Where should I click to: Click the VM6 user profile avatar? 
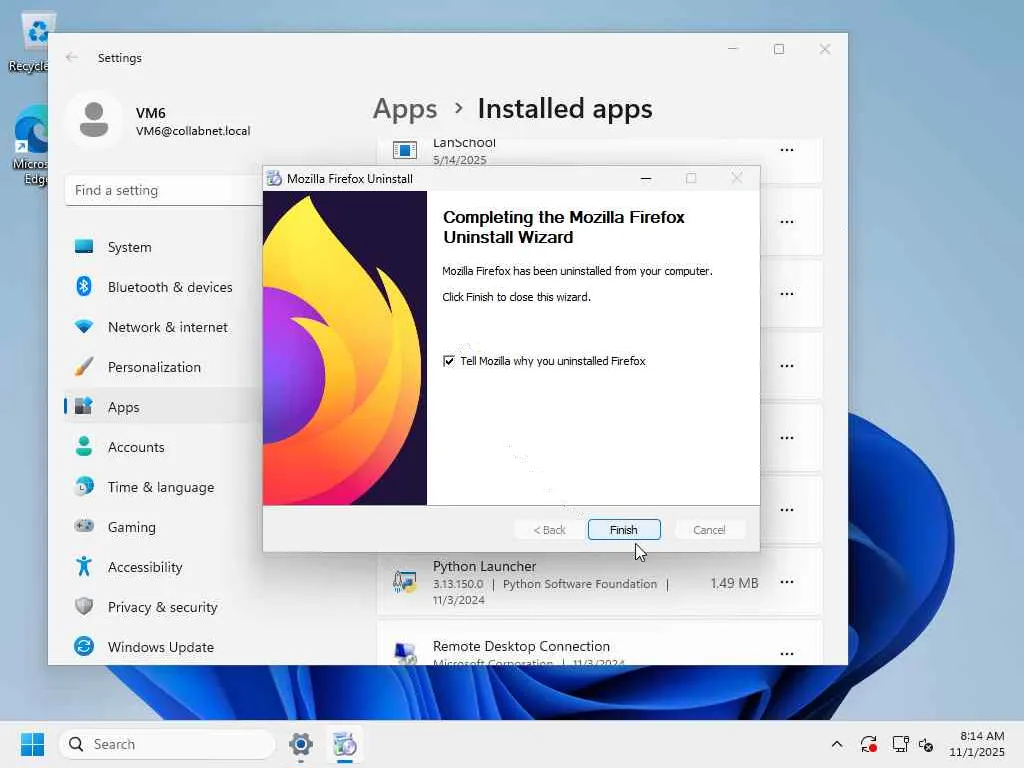(x=93, y=120)
